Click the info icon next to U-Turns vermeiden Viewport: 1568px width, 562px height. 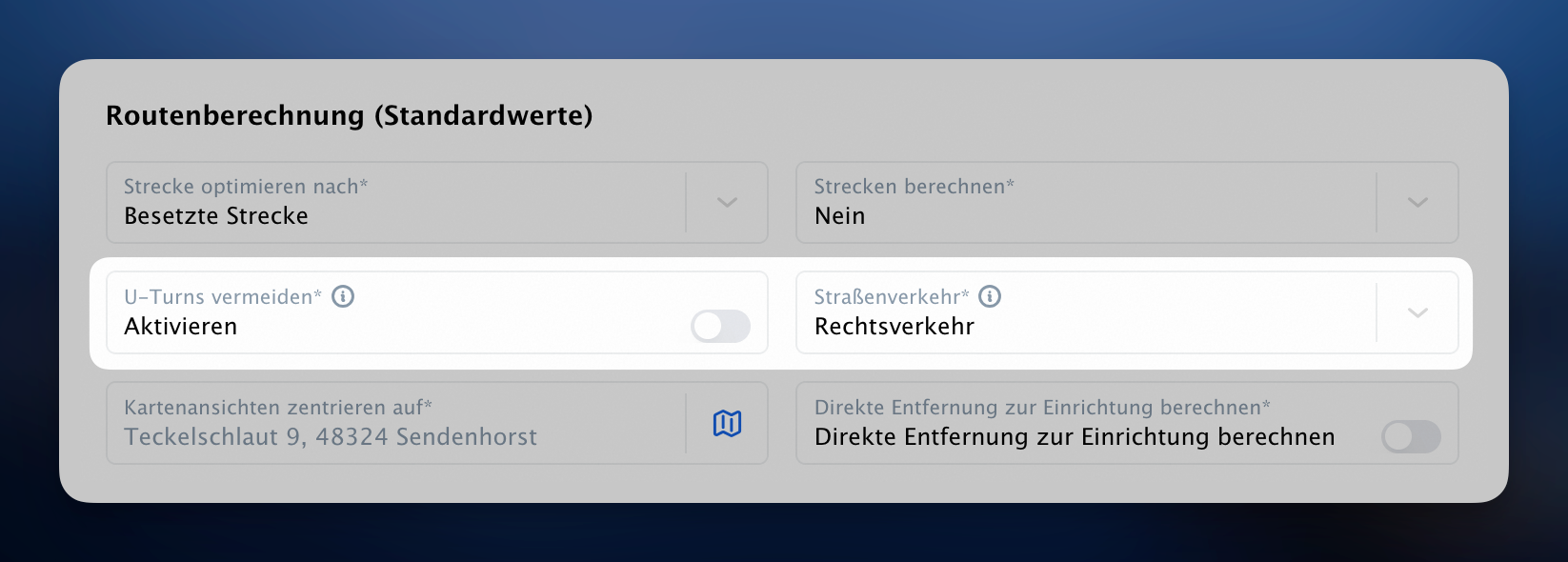[x=343, y=296]
